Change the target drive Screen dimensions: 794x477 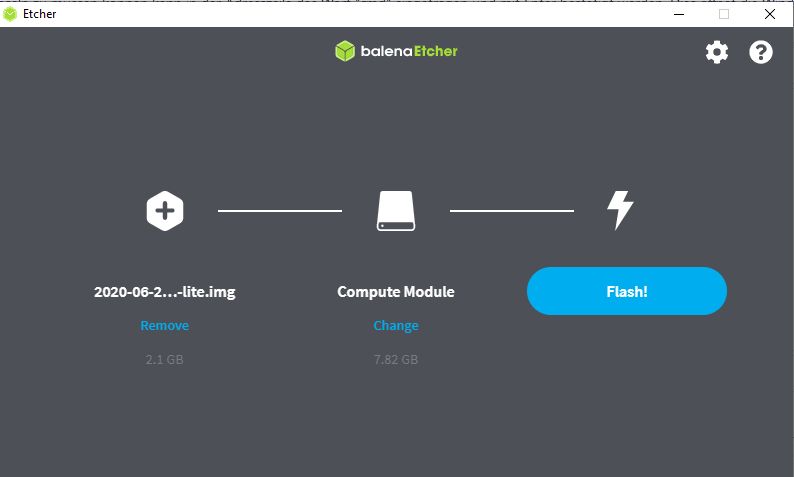[396, 326]
